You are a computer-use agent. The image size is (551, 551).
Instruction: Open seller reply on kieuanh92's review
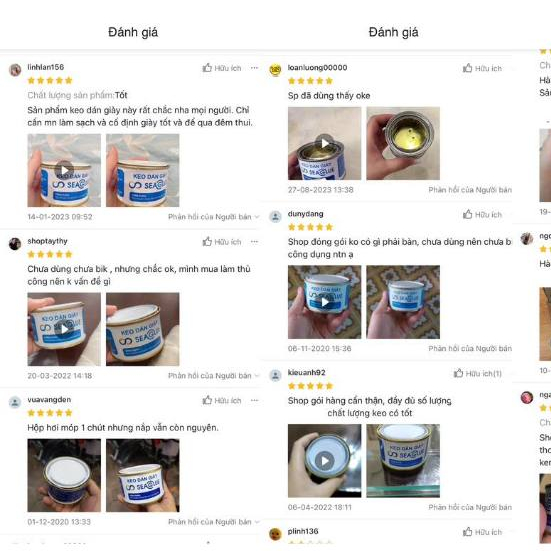pos(470,507)
